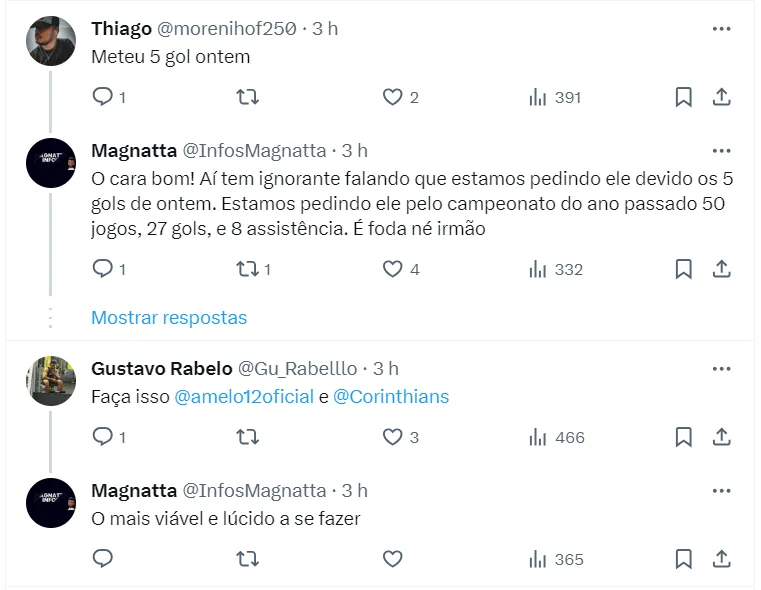Share Thiago's tweet via share icon

click(x=721, y=97)
